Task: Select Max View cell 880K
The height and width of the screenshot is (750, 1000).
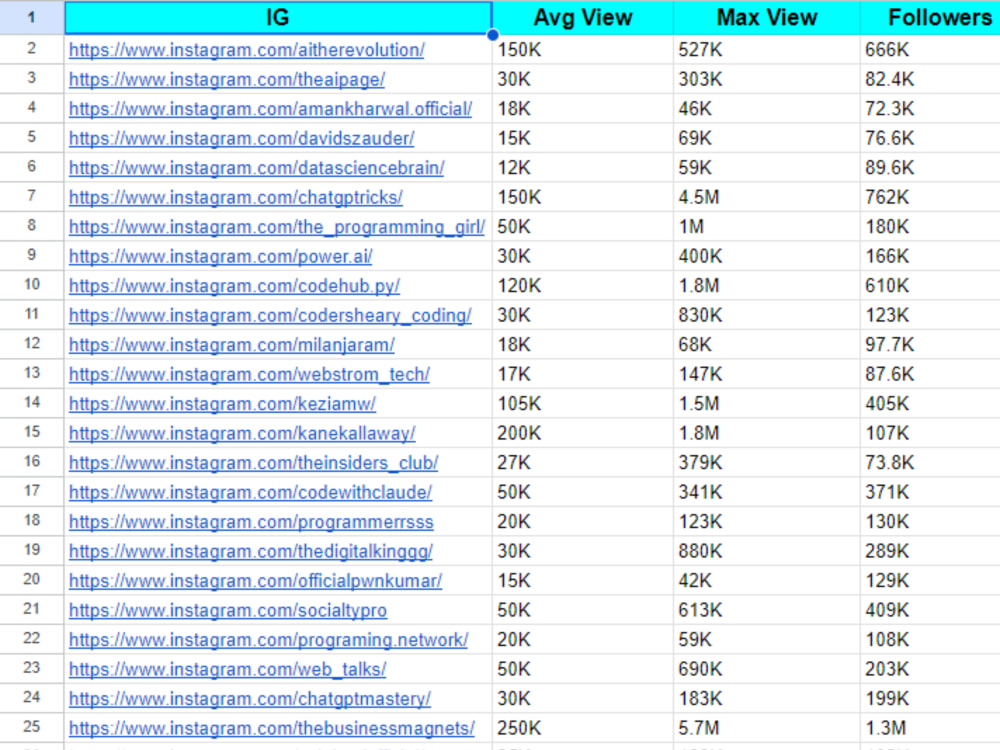Action: click(767, 551)
